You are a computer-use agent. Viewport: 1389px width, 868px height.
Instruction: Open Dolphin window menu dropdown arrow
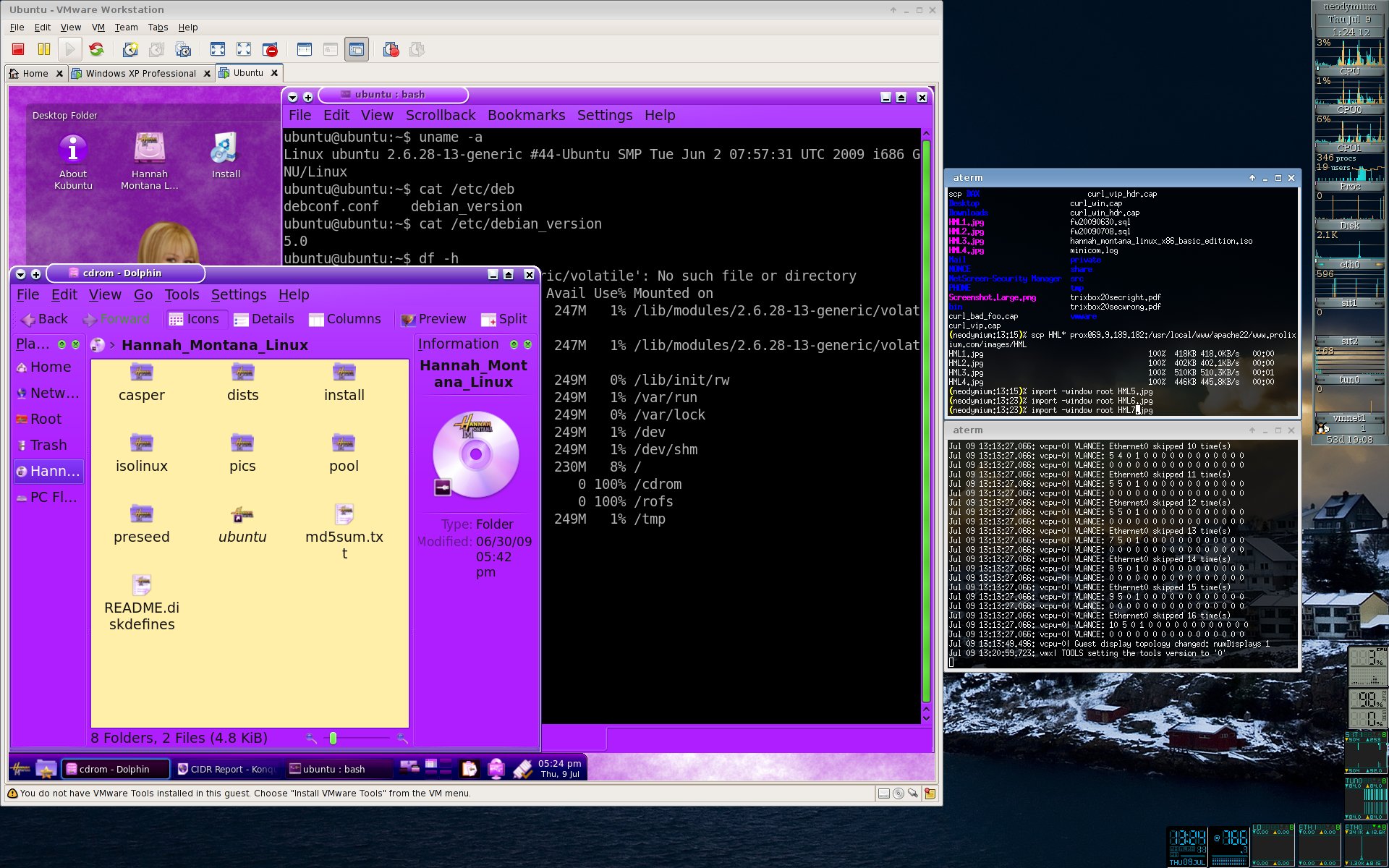pyautogui.click(x=20, y=274)
